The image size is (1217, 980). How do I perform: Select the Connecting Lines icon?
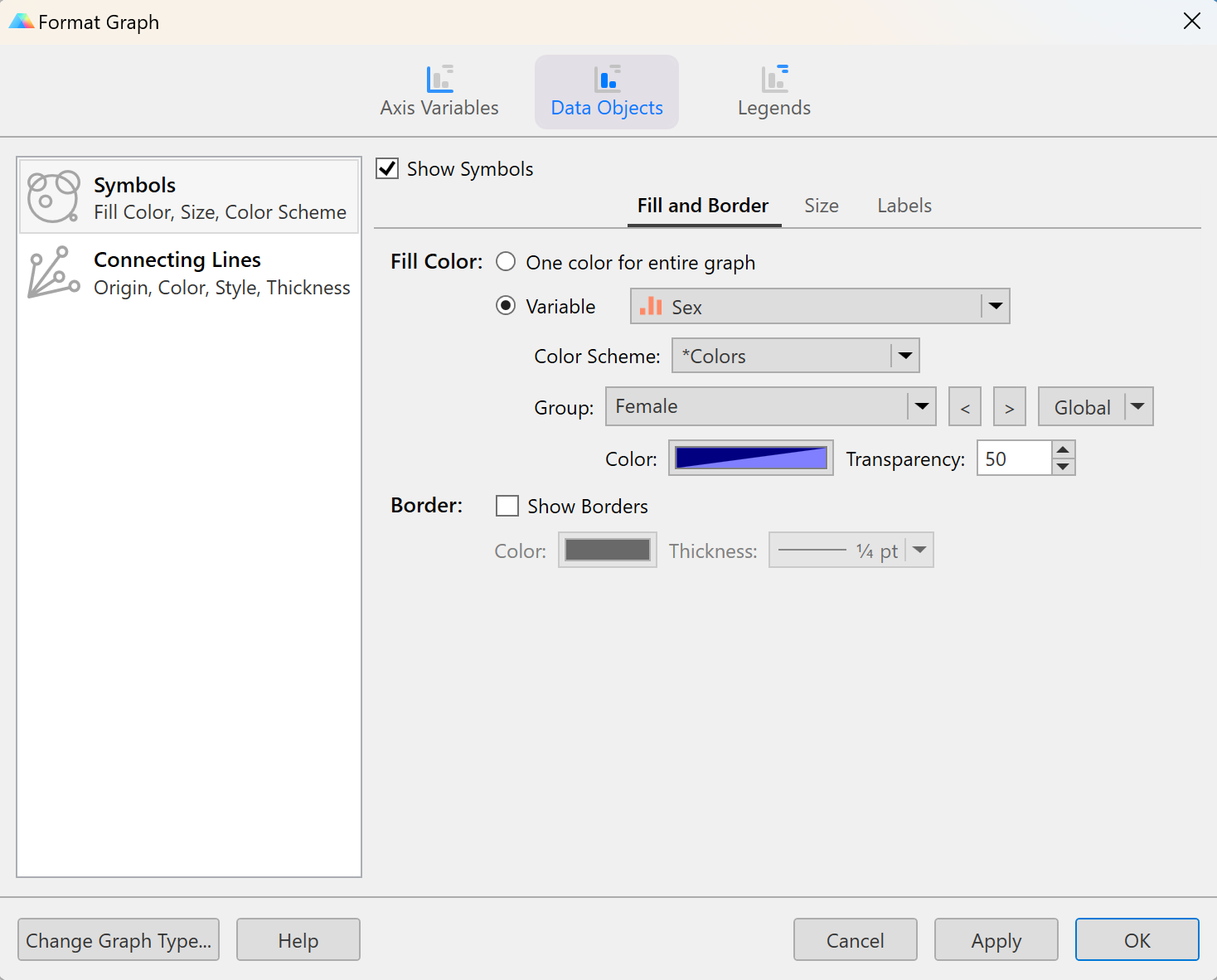(54, 272)
